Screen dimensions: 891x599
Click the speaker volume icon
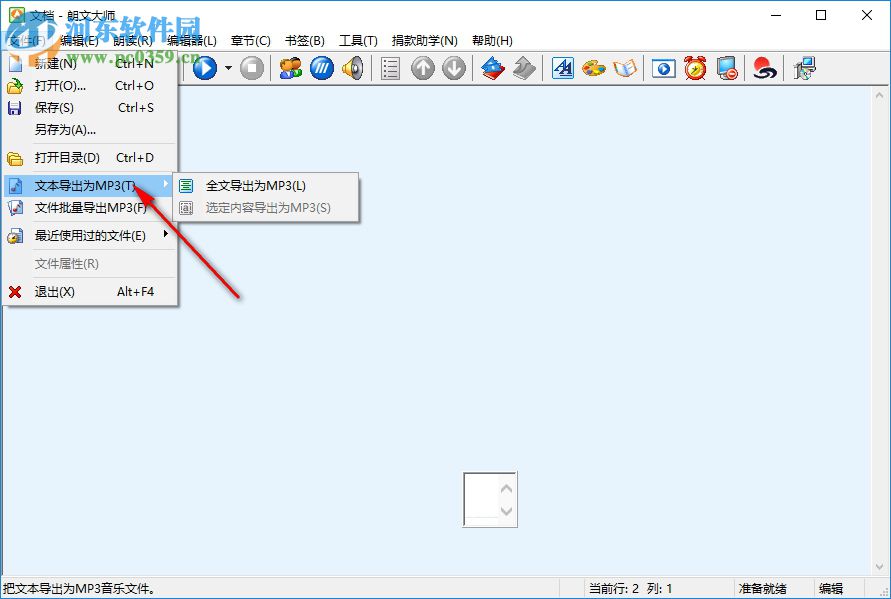[x=353, y=68]
